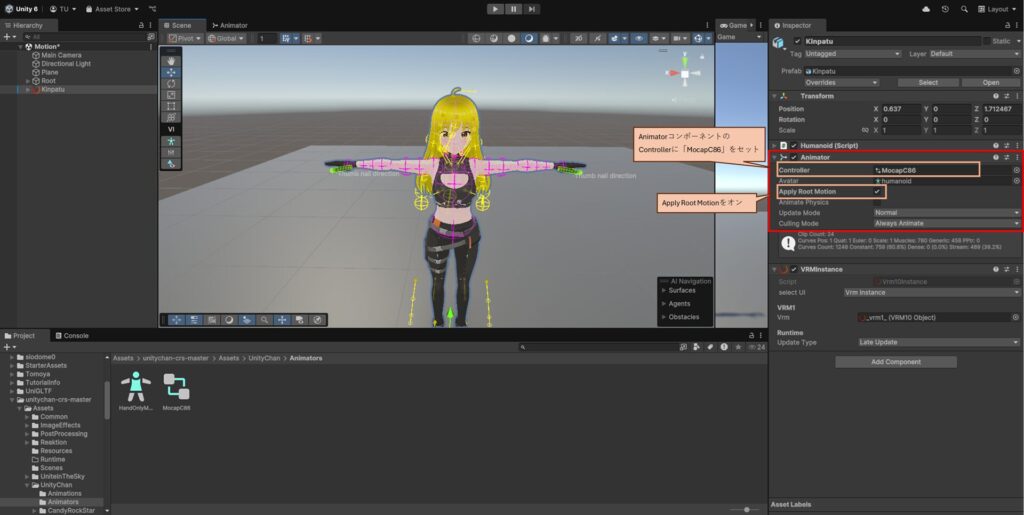
Task: Open Animators folder in Project tree
Action: tap(63, 502)
